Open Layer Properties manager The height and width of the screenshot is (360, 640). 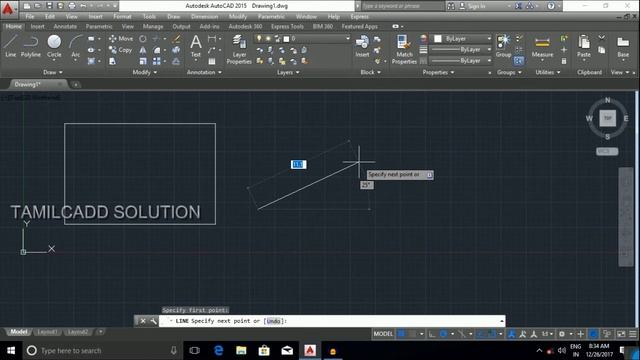point(239,49)
